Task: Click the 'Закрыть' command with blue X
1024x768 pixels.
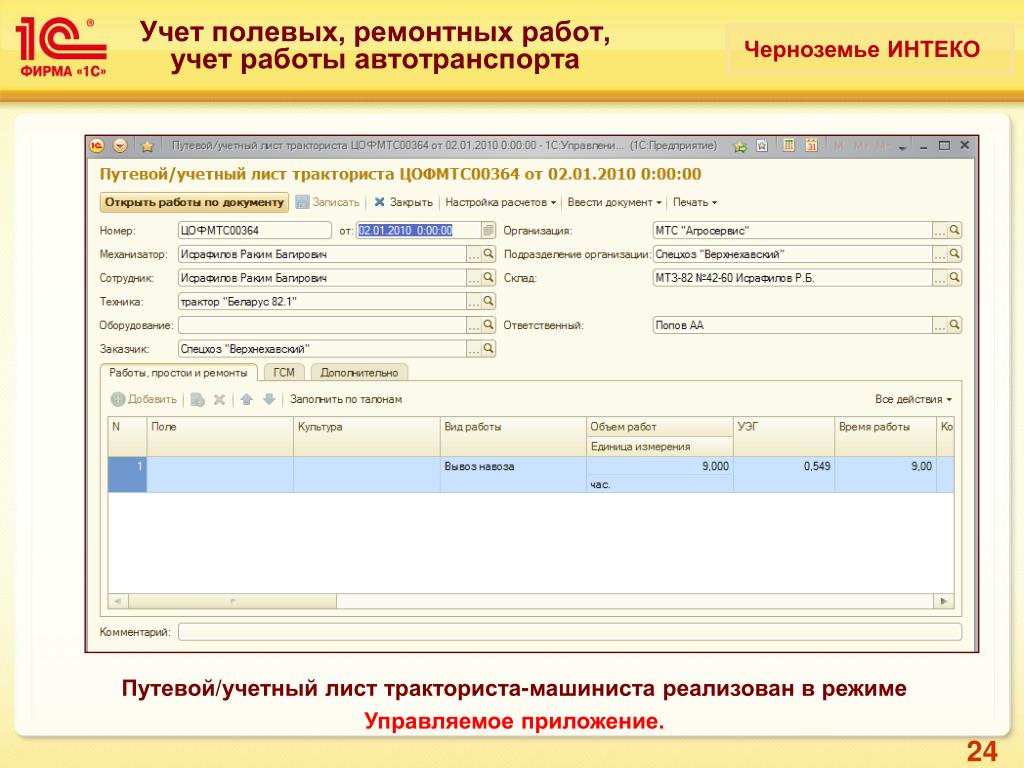Action: point(404,202)
